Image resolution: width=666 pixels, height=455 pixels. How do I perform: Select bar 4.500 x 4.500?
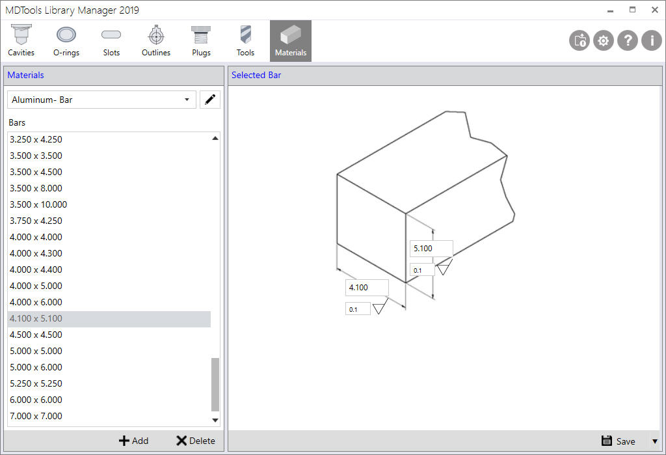point(109,335)
